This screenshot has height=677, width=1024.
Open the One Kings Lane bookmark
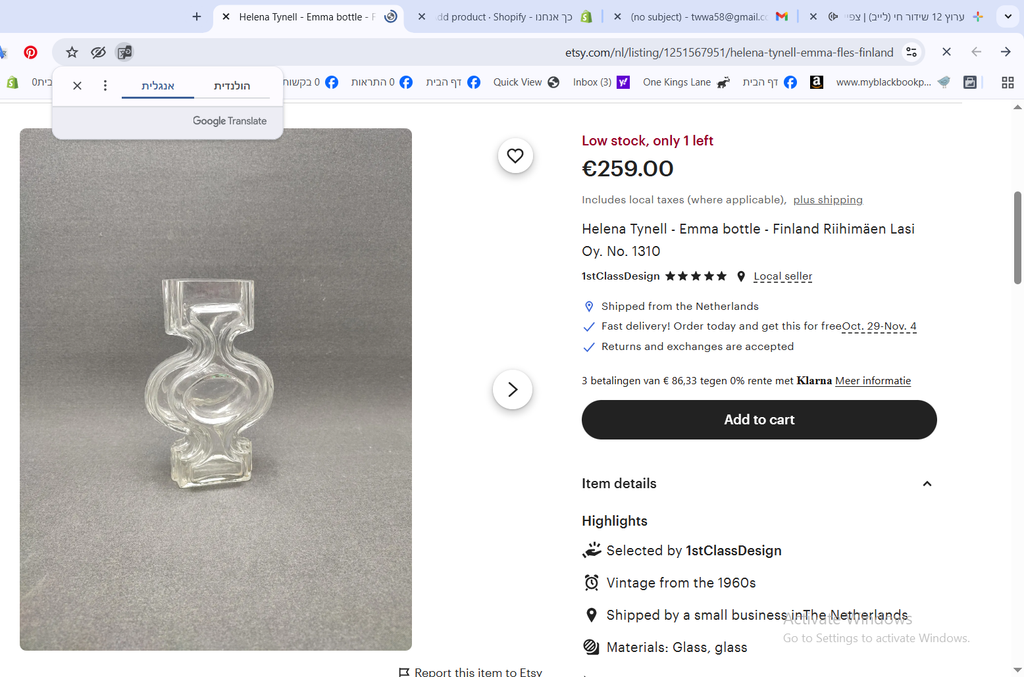(x=677, y=82)
